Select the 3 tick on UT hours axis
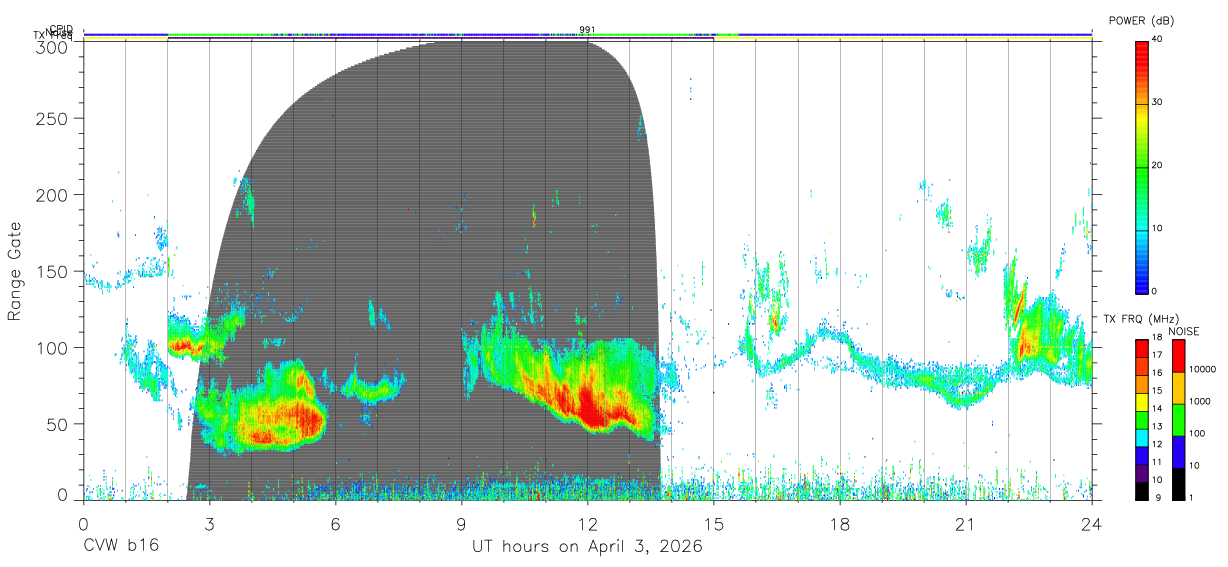This screenshot has width=1228, height=567. (209, 523)
